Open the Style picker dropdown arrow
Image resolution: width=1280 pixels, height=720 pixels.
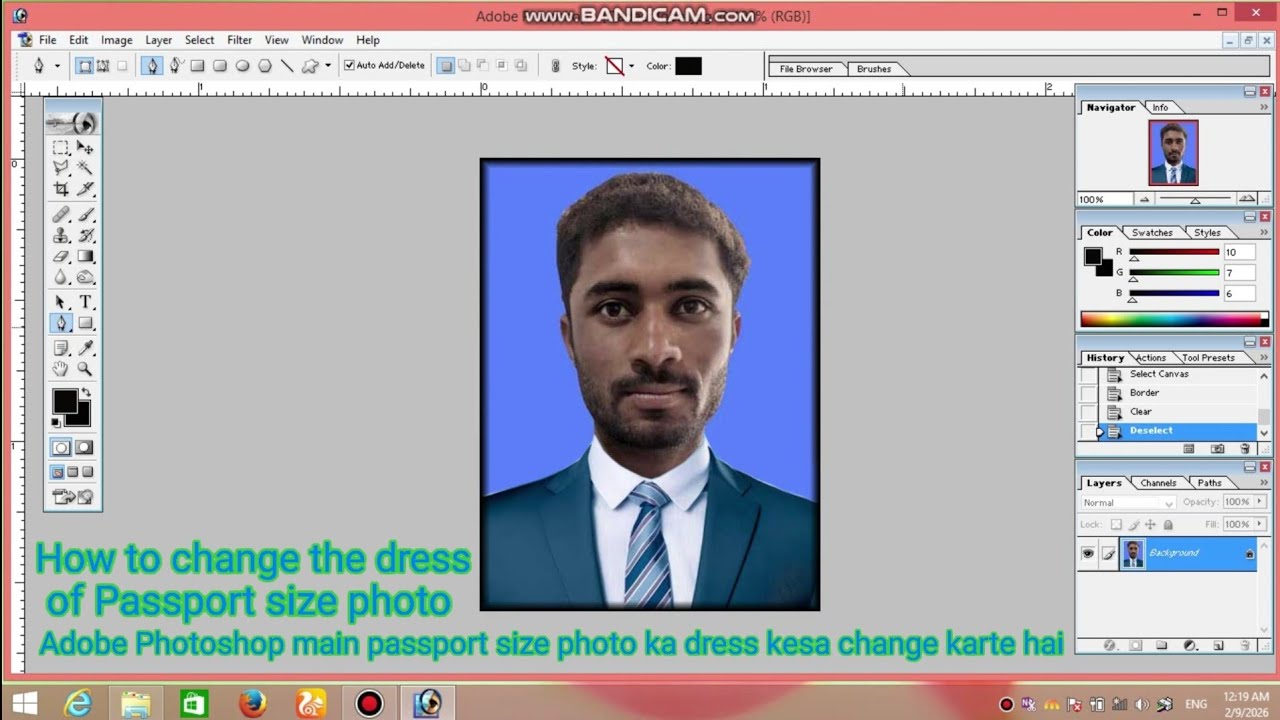click(x=631, y=66)
